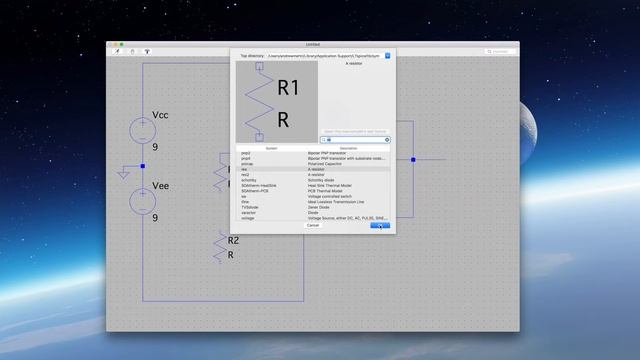The height and width of the screenshot is (360, 640).
Task: Select the varactor symbol row
Action: coord(313,213)
